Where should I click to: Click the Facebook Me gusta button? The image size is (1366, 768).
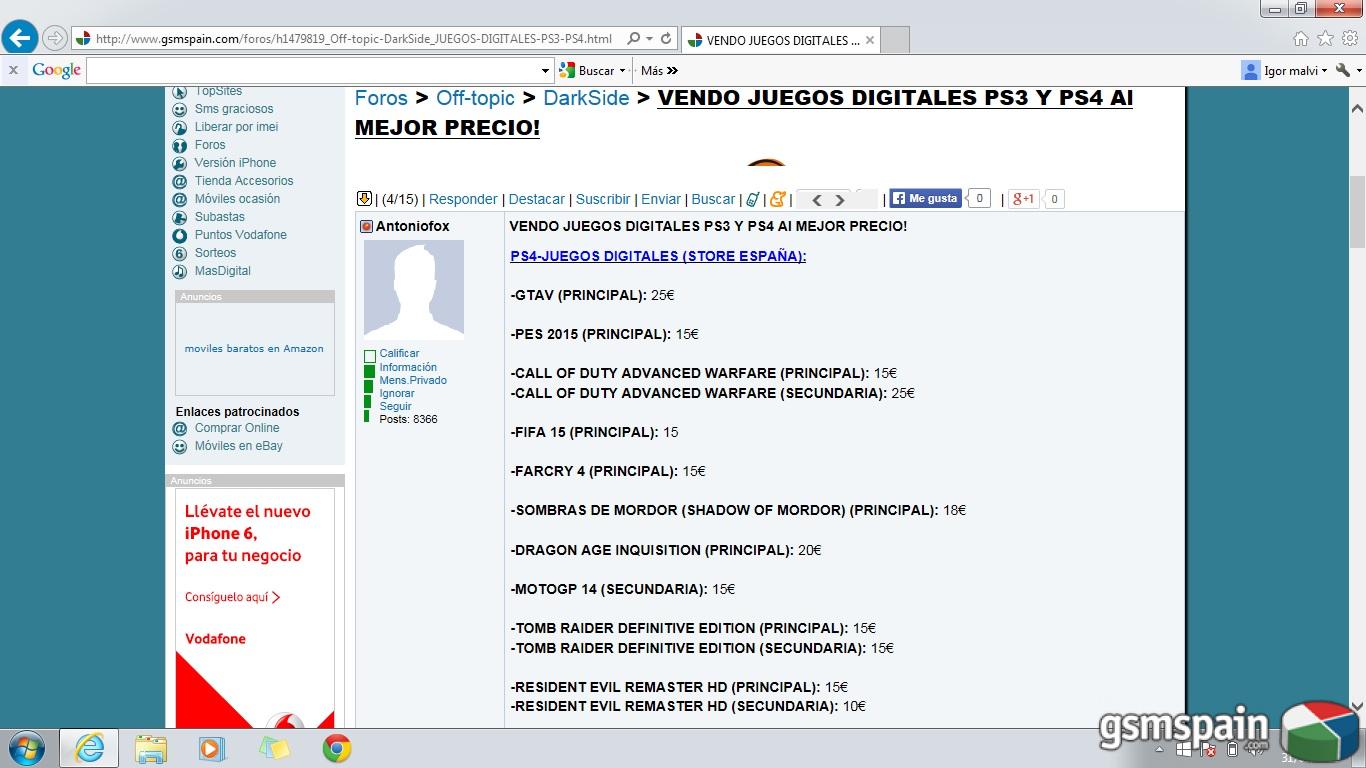pyautogui.click(x=925, y=198)
